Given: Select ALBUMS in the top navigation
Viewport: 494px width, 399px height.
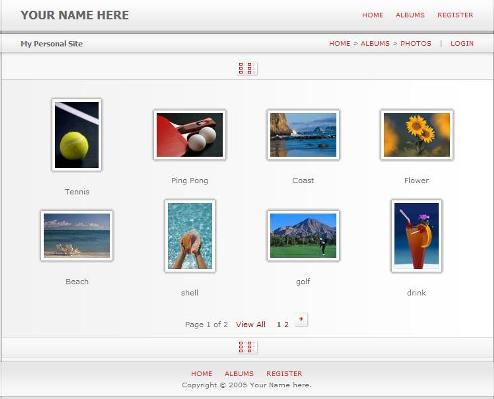Looking at the screenshot, I should point(410,15).
